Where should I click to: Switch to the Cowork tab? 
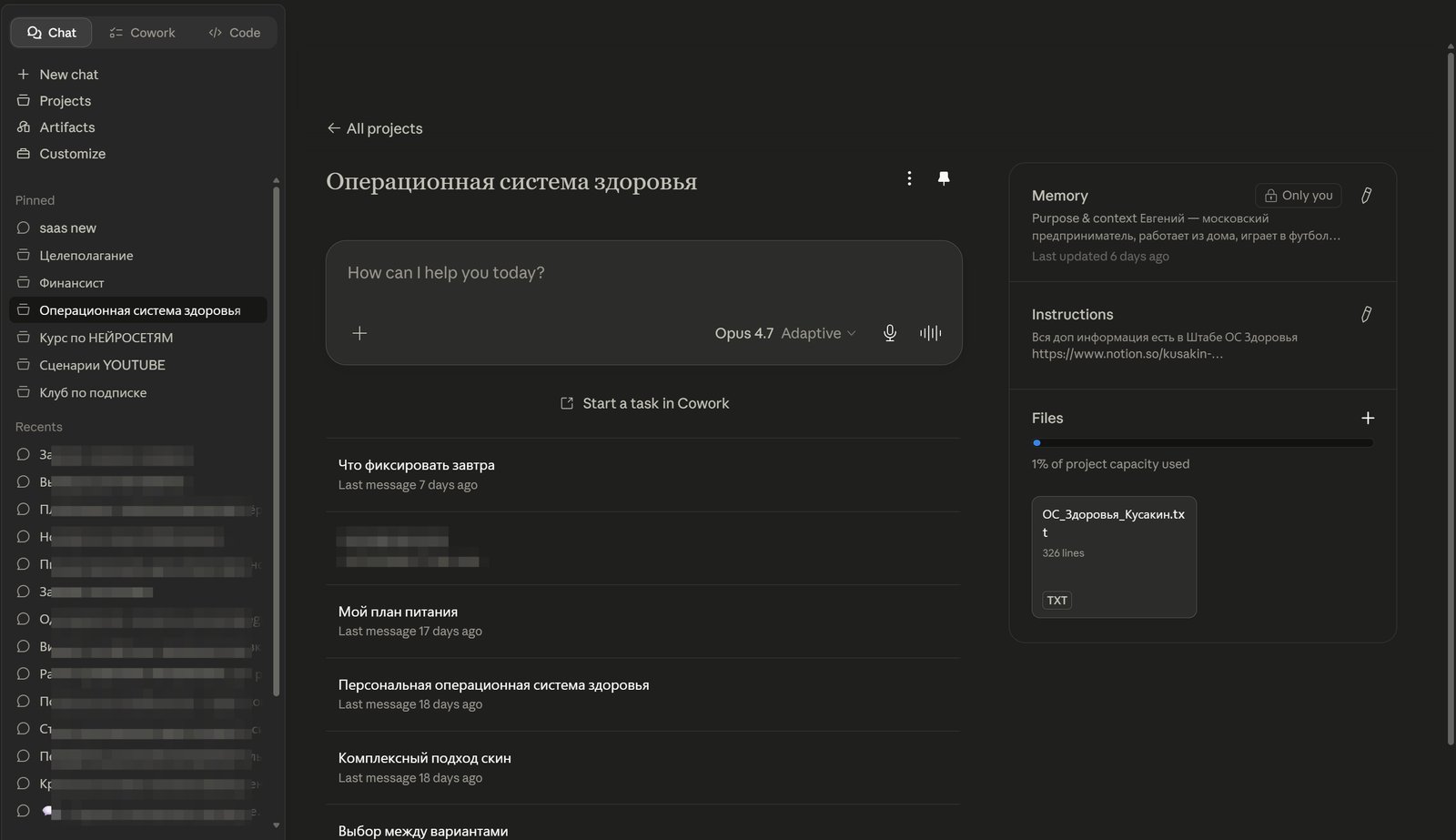tap(142, 33)
